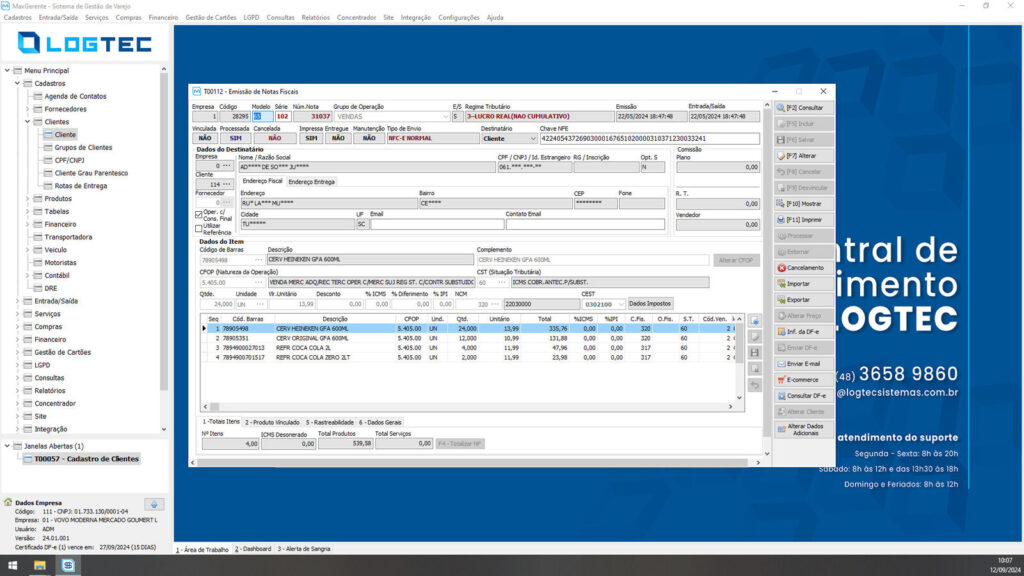Click the items grid horizontal scrollbar
1024x576 pixels.
coord(468,406)
